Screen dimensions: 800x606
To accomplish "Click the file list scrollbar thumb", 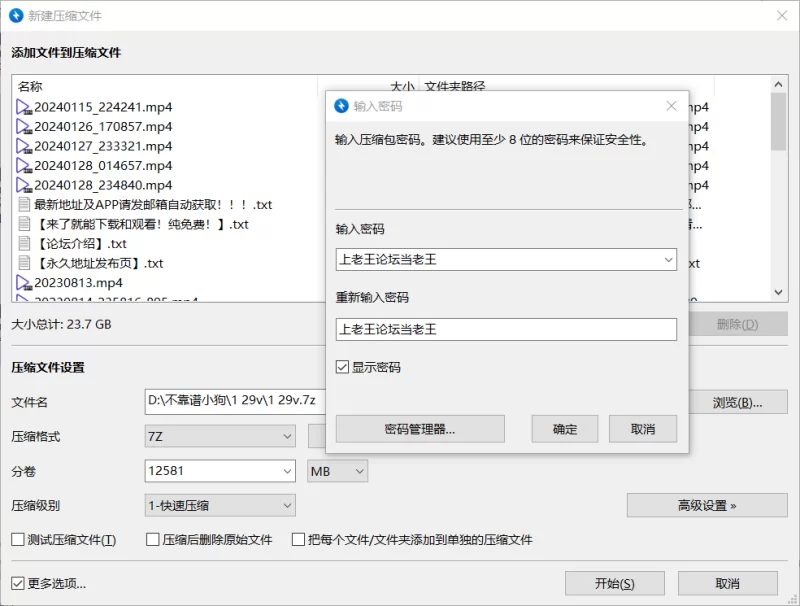I will click(x=778, y=121).
